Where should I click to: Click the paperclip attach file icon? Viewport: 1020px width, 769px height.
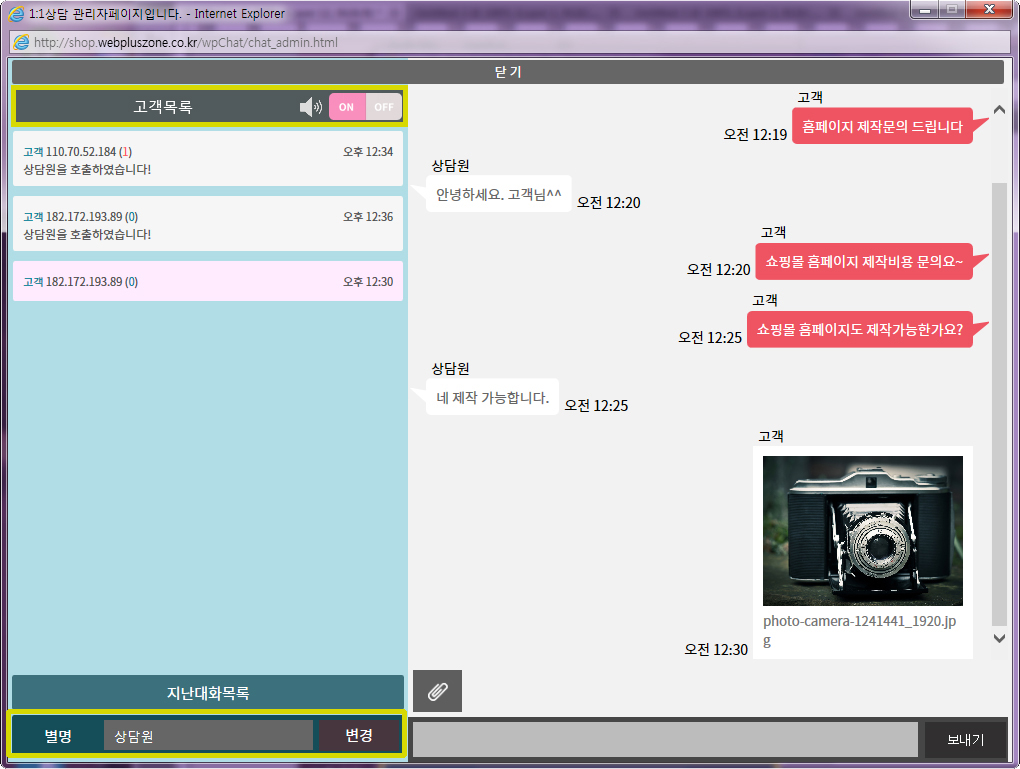pos(437,691)
